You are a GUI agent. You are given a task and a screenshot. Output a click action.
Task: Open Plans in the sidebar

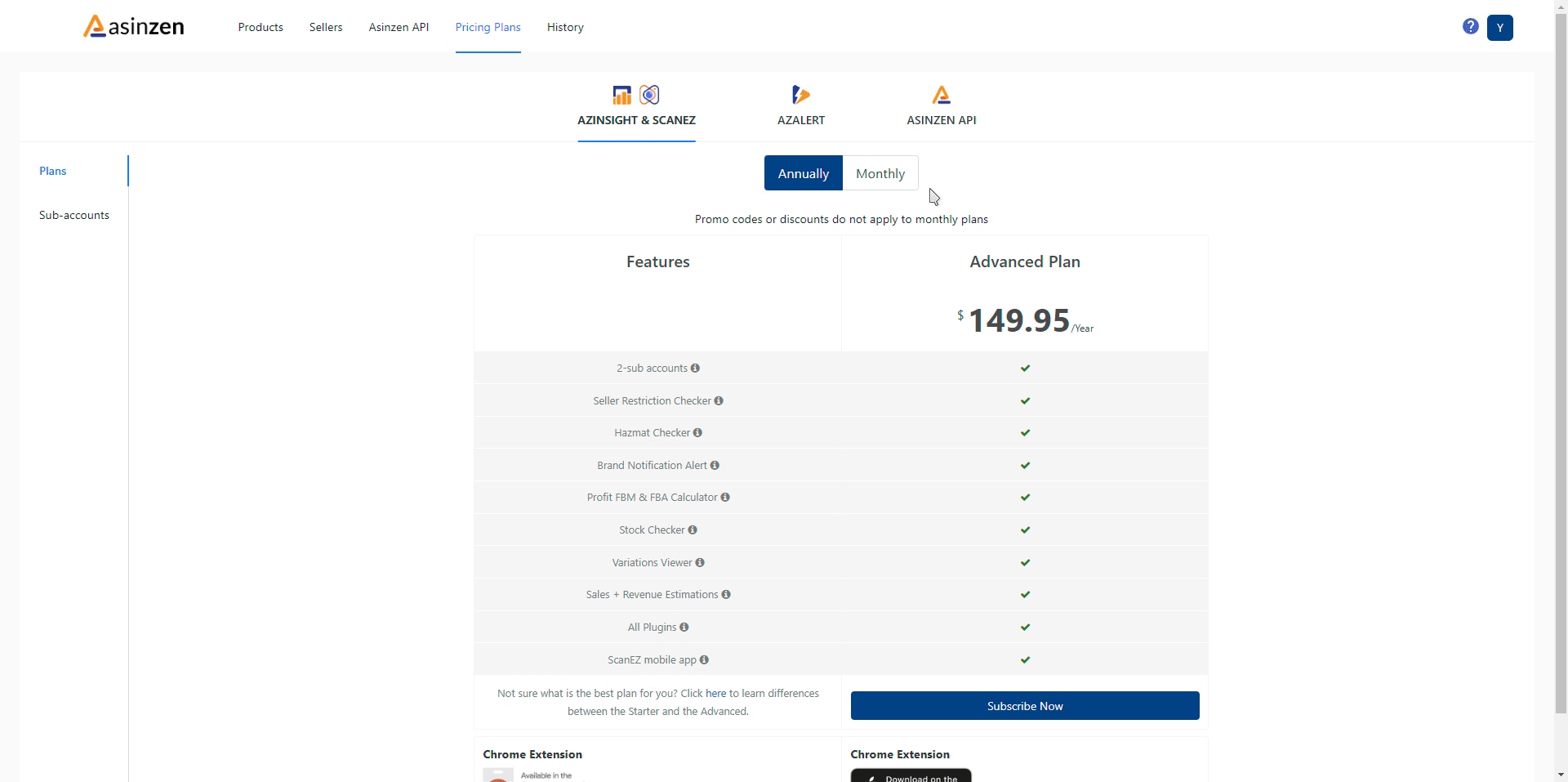click(x=53, y=171)
